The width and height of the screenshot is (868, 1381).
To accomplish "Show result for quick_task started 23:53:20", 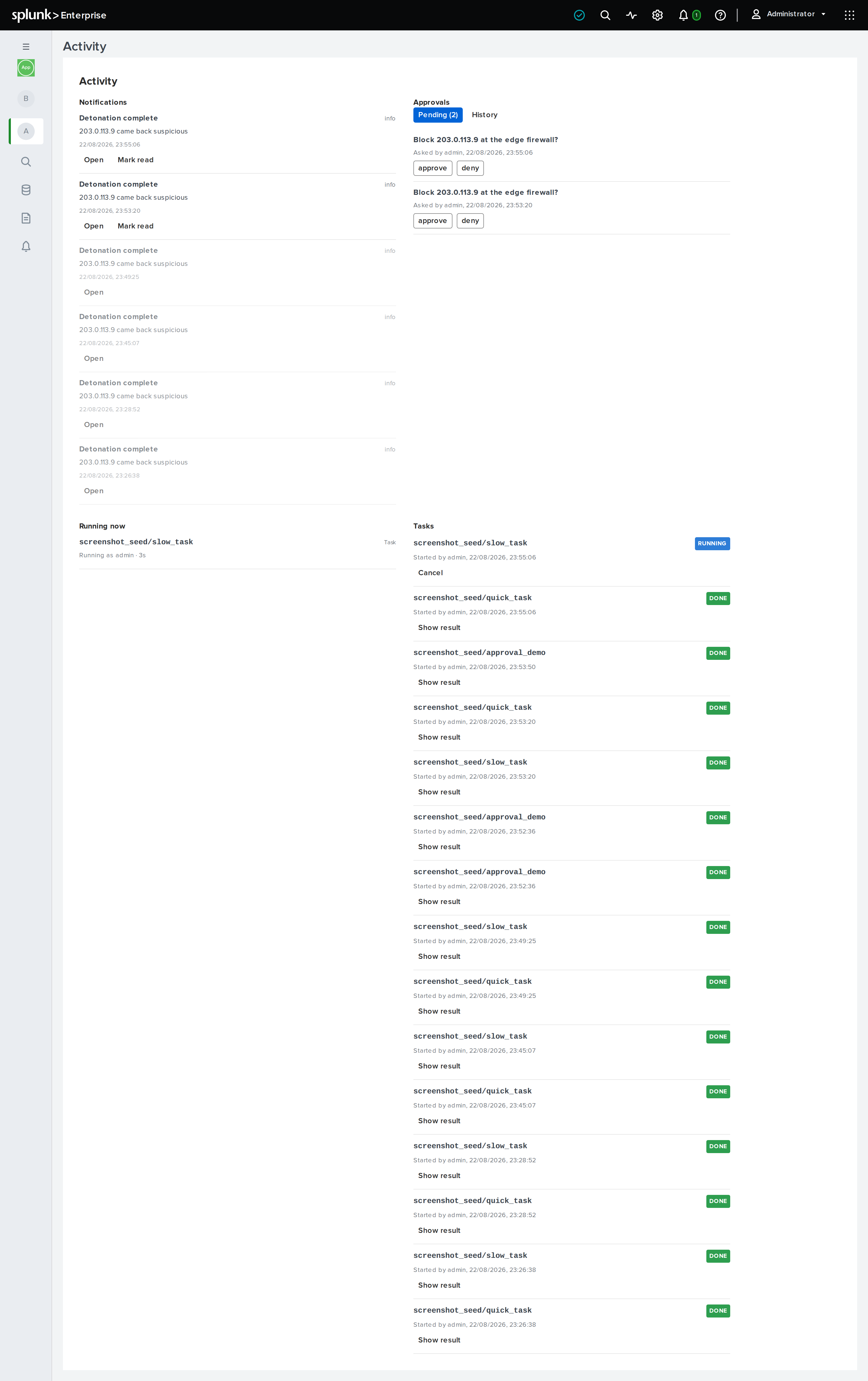I will [439, 737].
